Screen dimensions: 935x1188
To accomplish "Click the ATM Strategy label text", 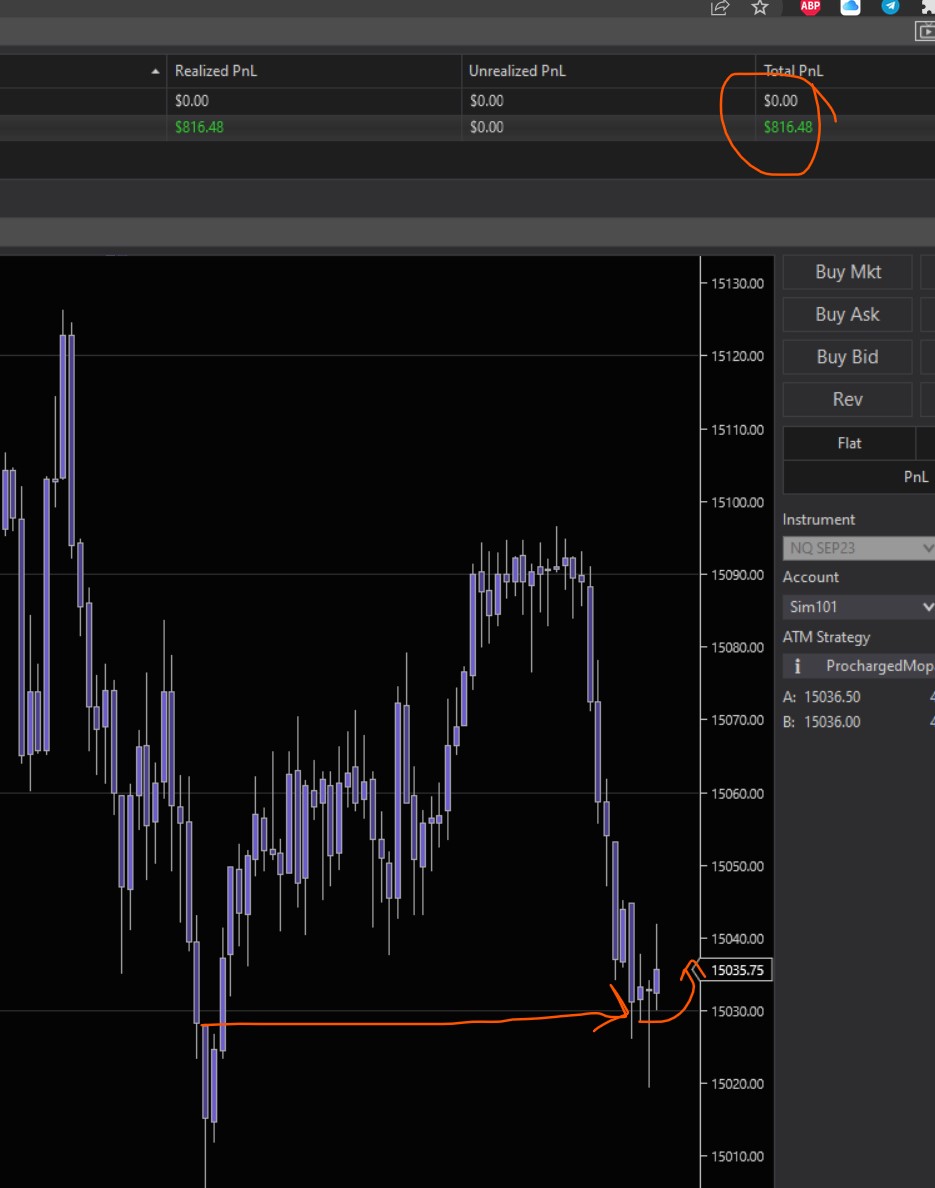I will (x=827, y=637).
